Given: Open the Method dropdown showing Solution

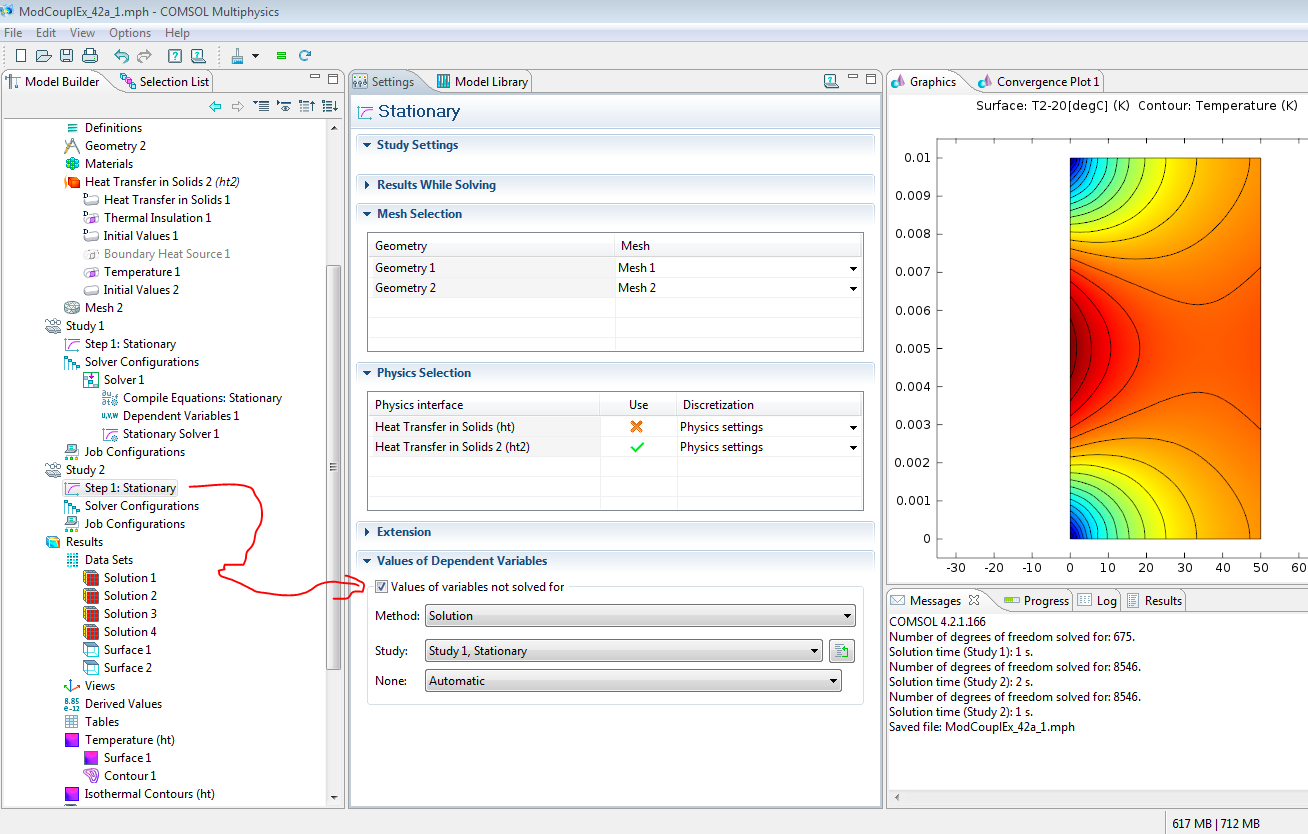Looking at the screenshot, I should (x=640, y=616).
